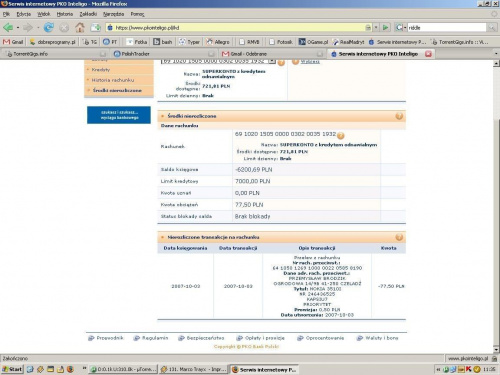Click the taskbar clock showing 11:35
This screenshot has height=375, width=500.
(489, 369)
